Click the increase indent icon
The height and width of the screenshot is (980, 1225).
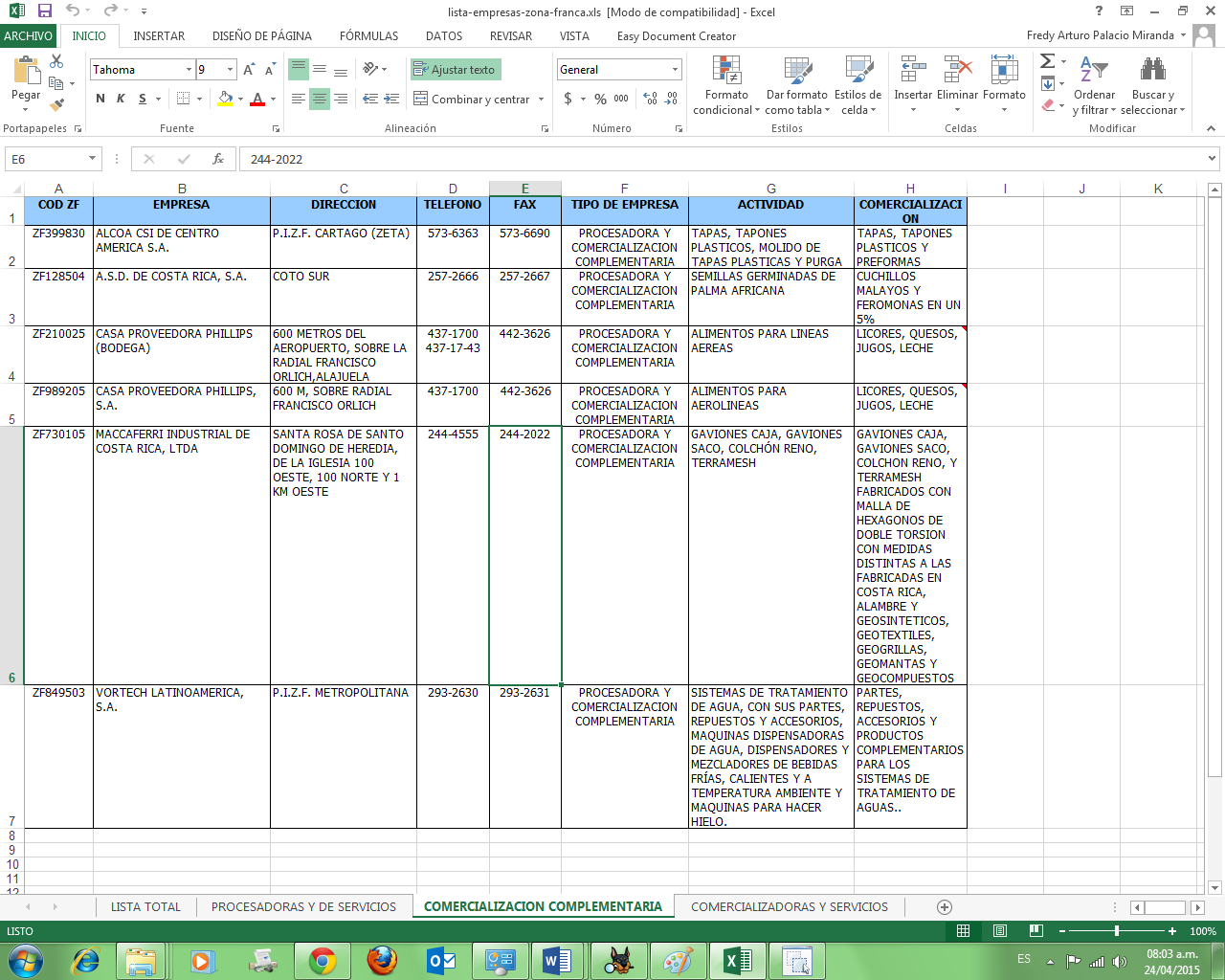pos(391,99)
